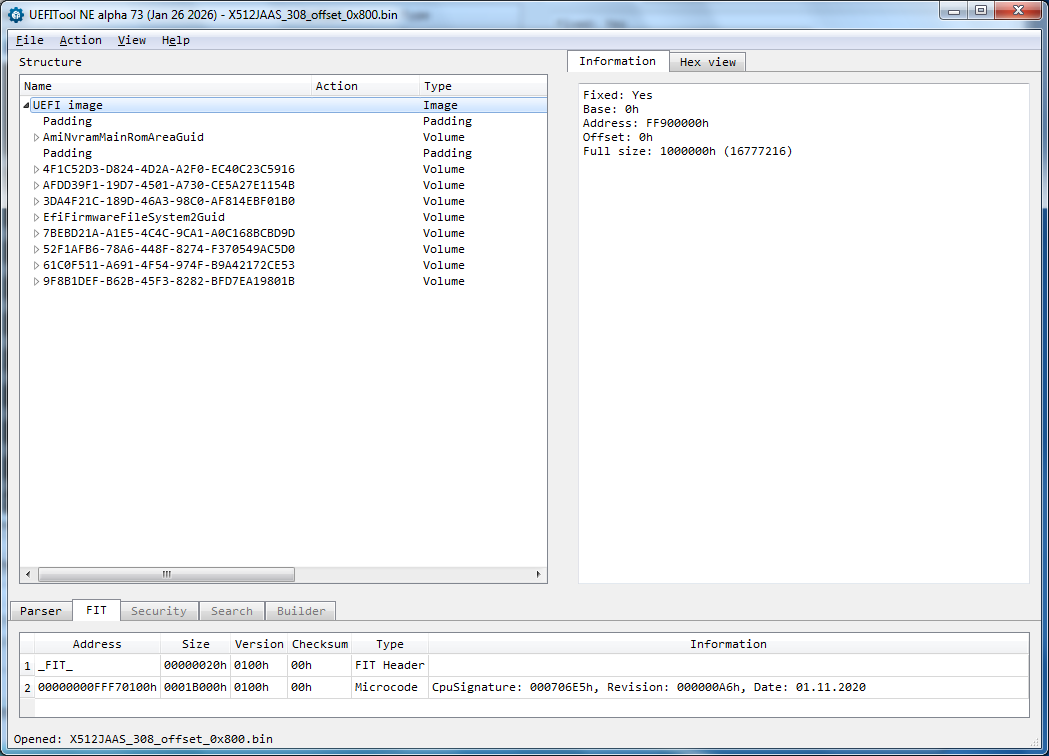Open the View menu
The width and height of the screenshot is (1049, 756).
pos(131,40)
